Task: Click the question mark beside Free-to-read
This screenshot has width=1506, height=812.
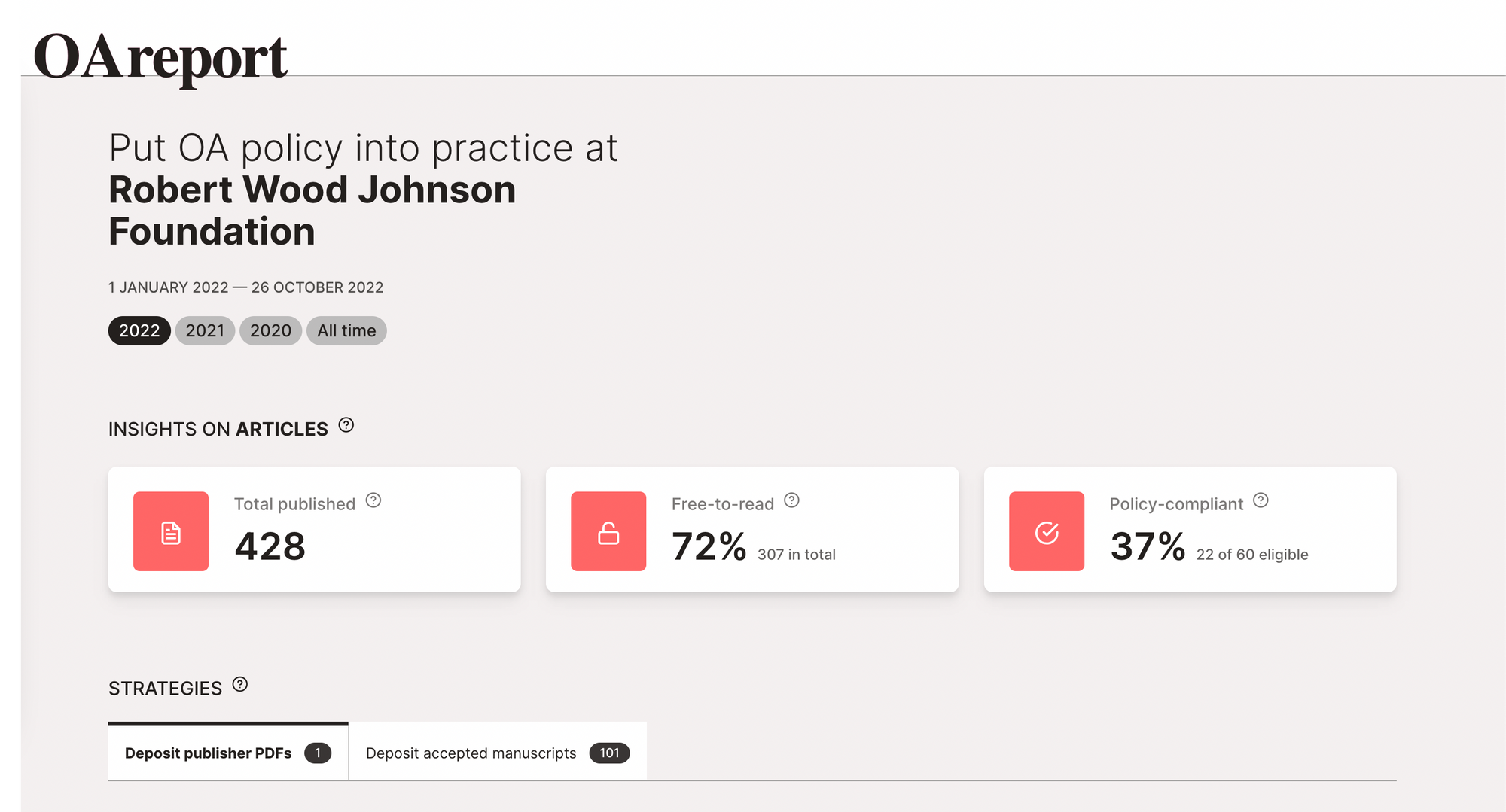Action: pos(792,500)
